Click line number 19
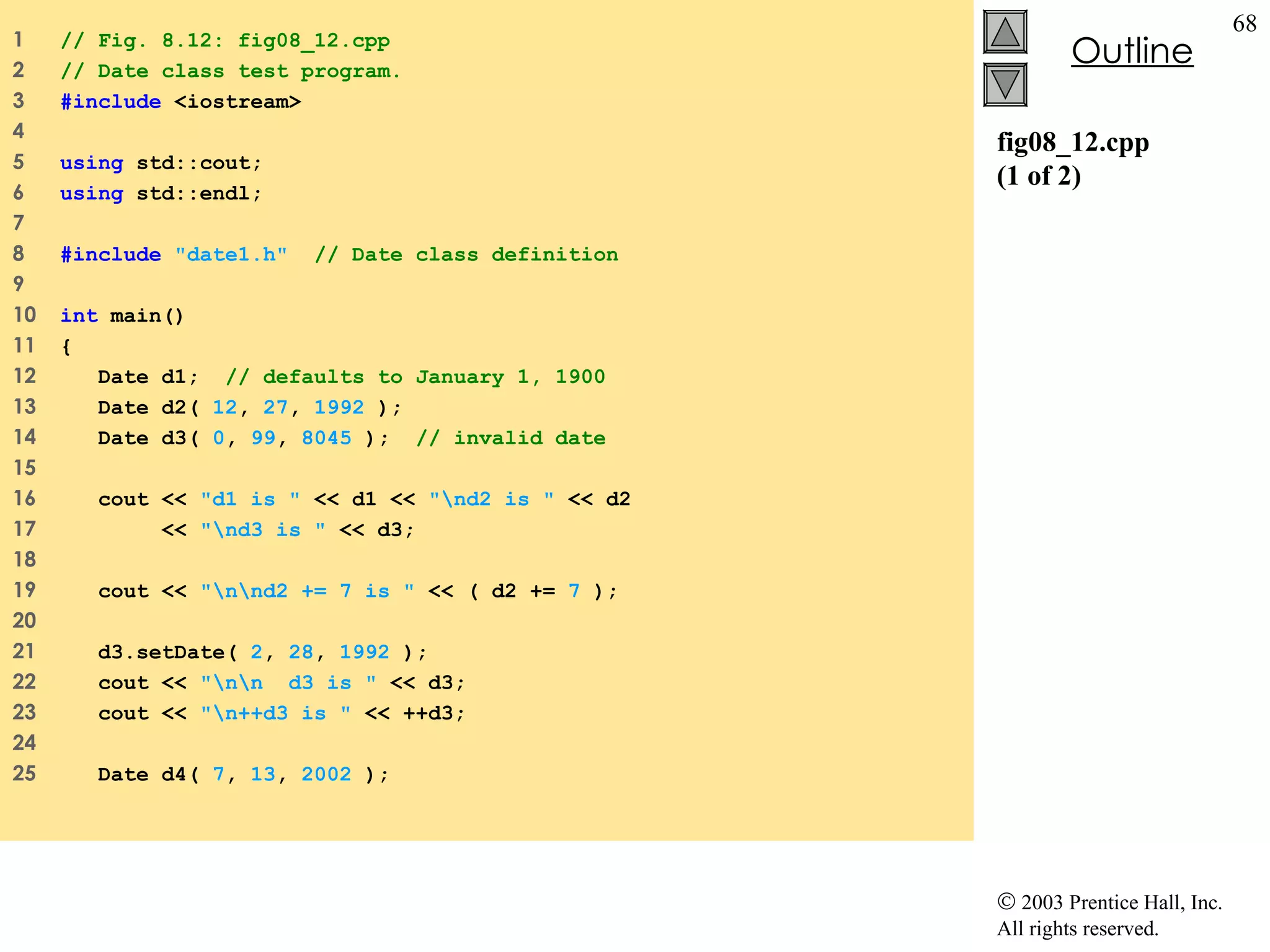 pyautogui.click(x=25, y=590)
